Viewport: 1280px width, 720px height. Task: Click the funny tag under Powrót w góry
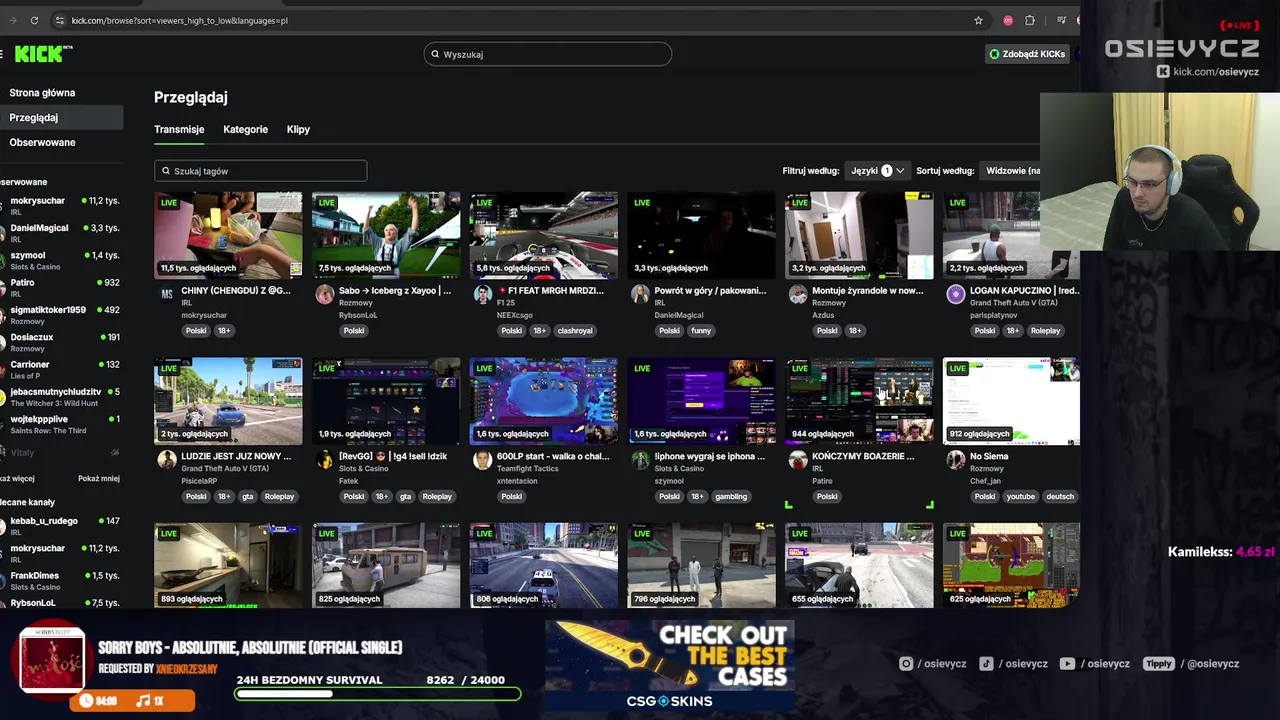701,331
